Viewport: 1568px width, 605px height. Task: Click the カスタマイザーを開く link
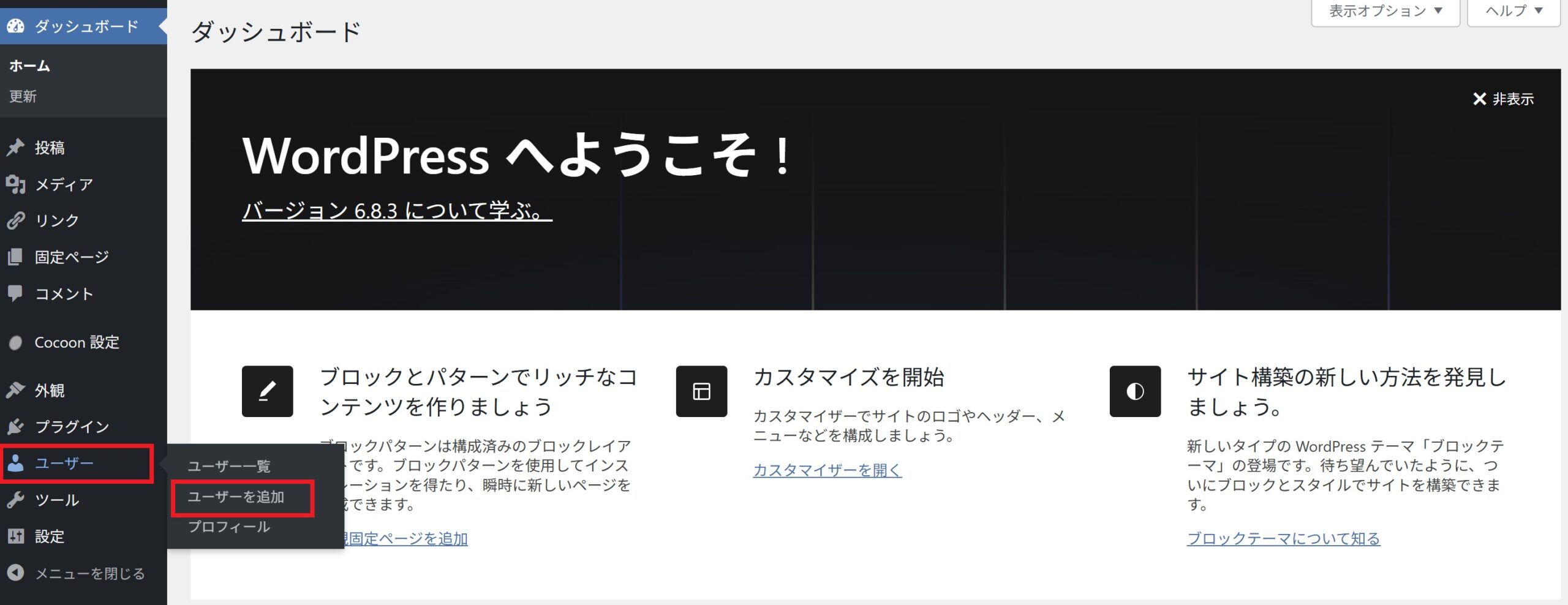click(x=827, y=470)
